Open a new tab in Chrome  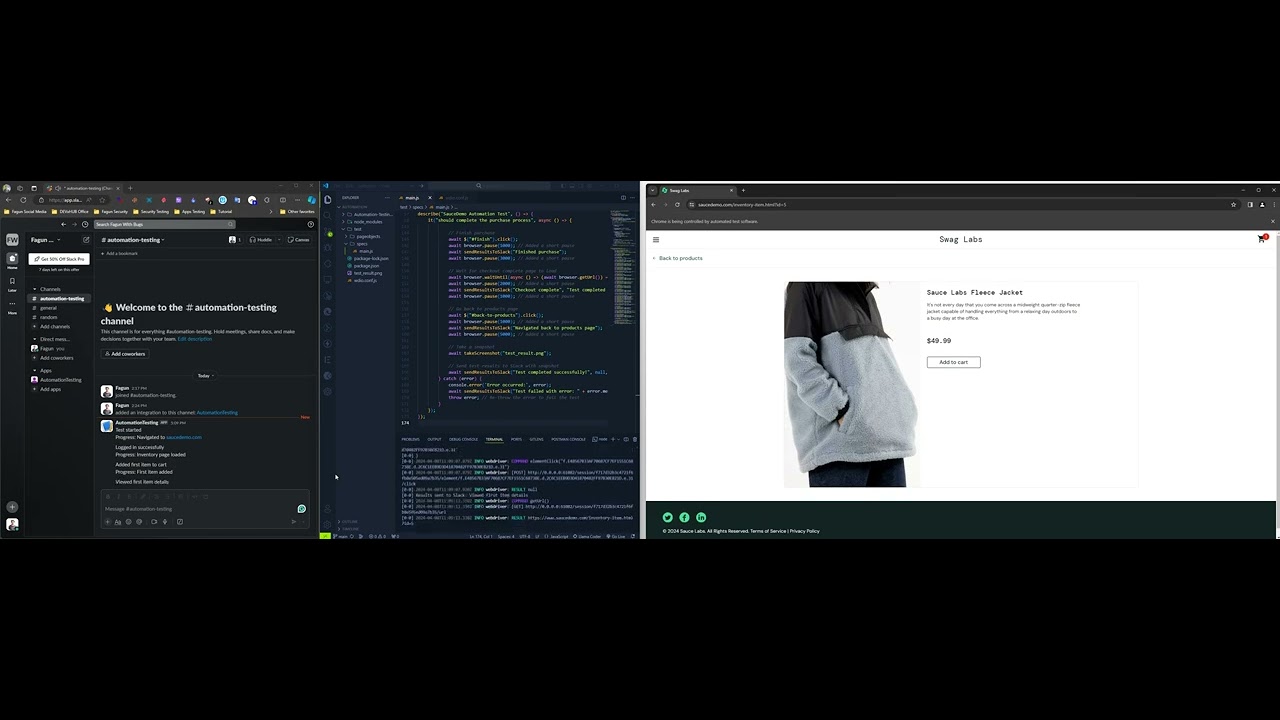[743, 190]
